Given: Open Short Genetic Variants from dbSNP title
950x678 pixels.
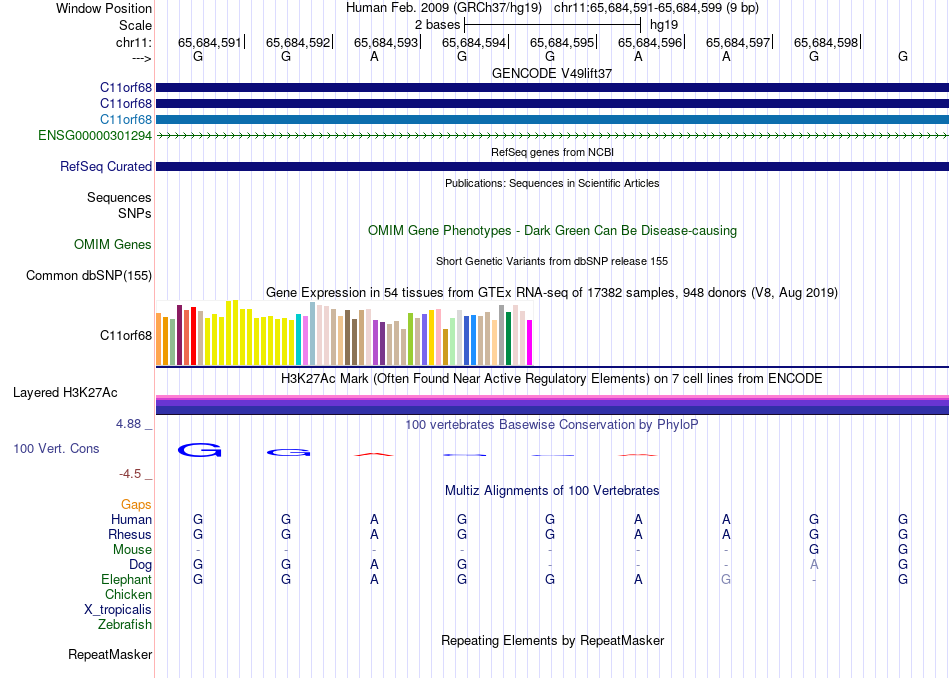Looking at the screenshot, I should pos(552,261).
